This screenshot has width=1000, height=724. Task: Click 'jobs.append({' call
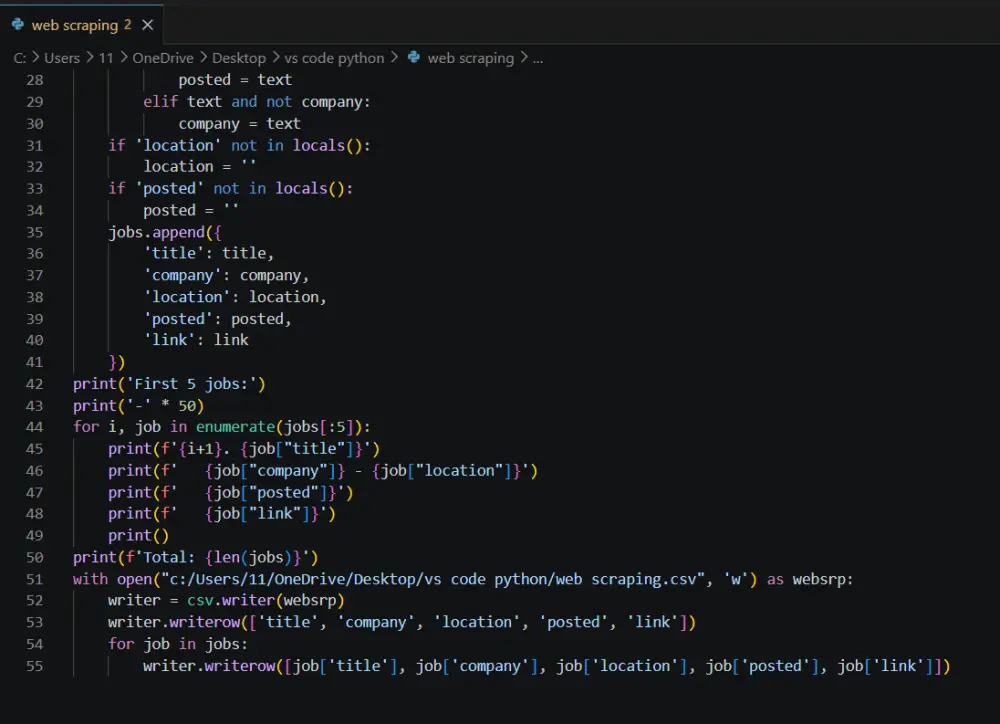[165, 232]
